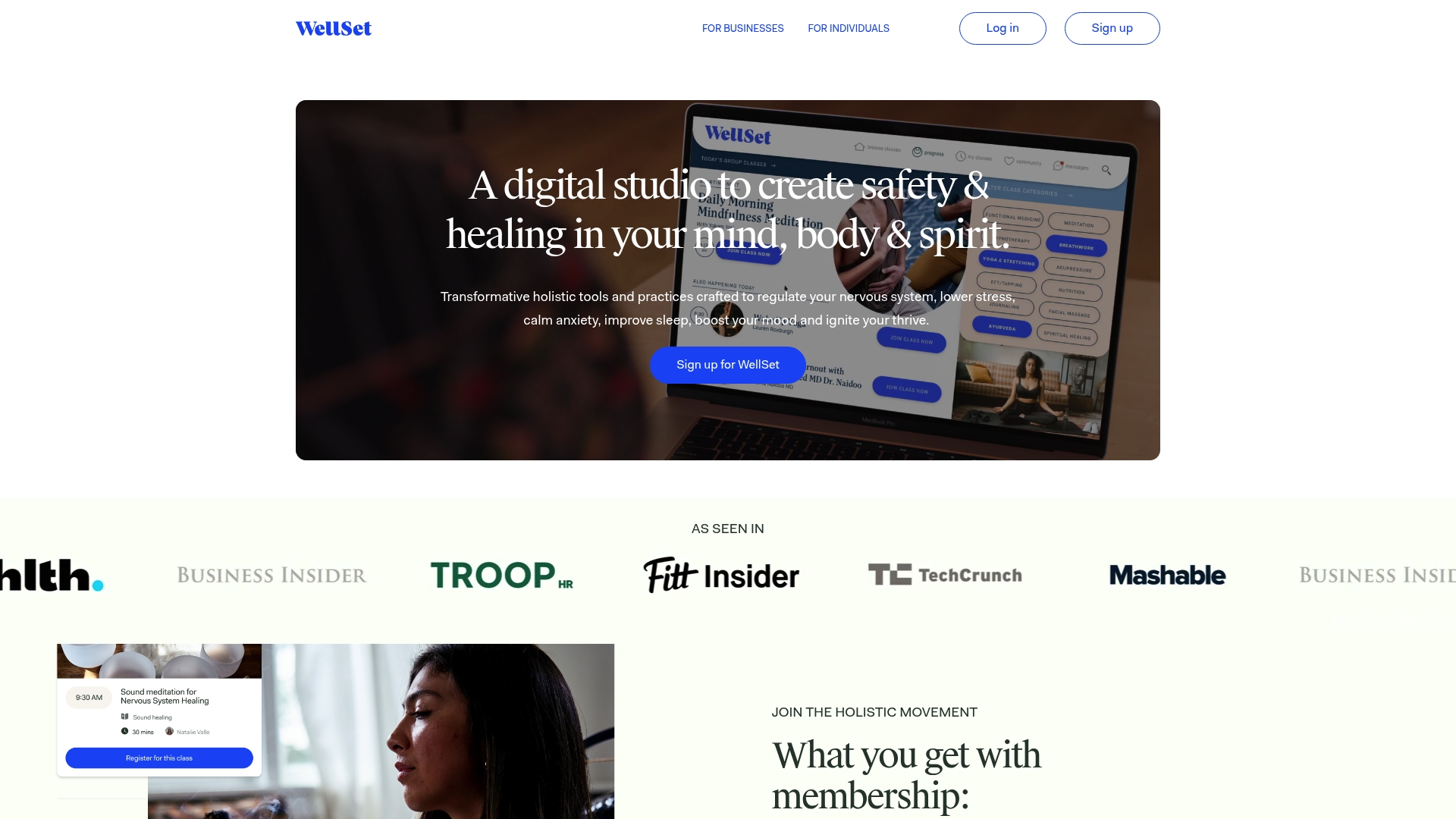Click the WellSet logo in header

pyautogui.click(x=334, y=28)
